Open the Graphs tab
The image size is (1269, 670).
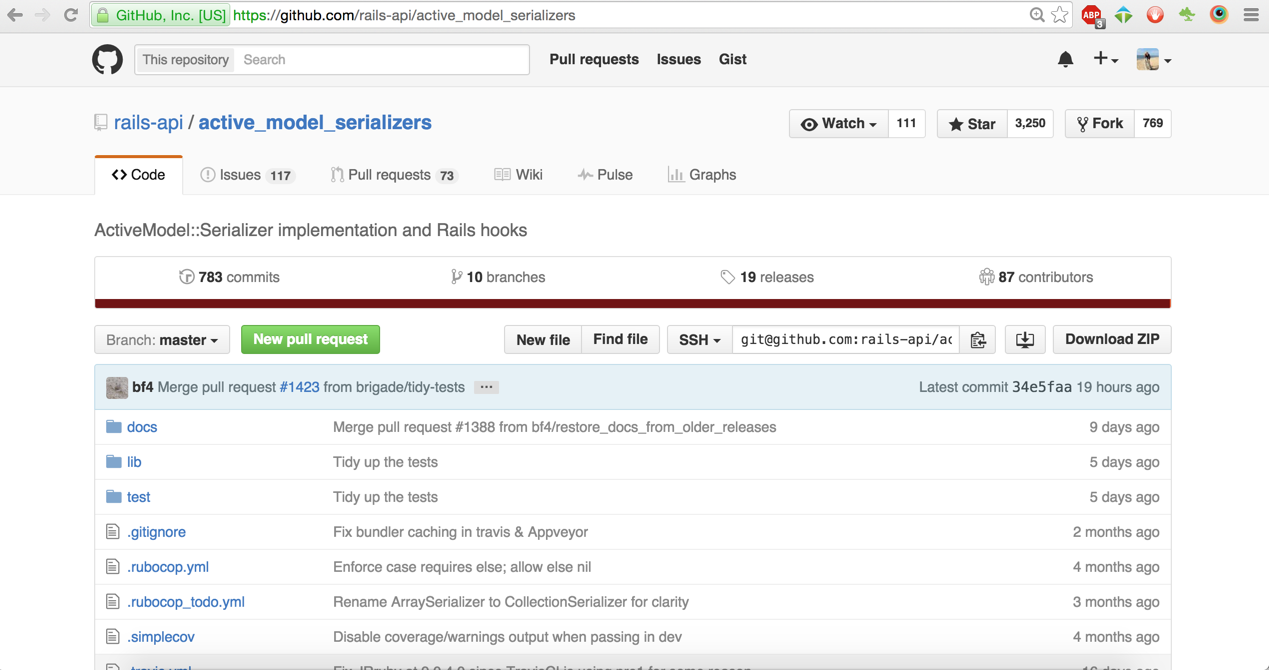tap(702, 175)
